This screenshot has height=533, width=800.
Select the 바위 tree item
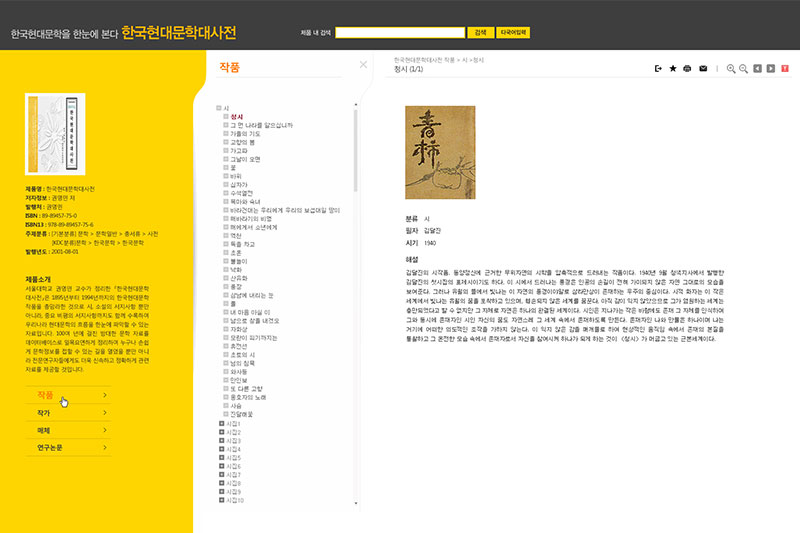pos(236,176)
